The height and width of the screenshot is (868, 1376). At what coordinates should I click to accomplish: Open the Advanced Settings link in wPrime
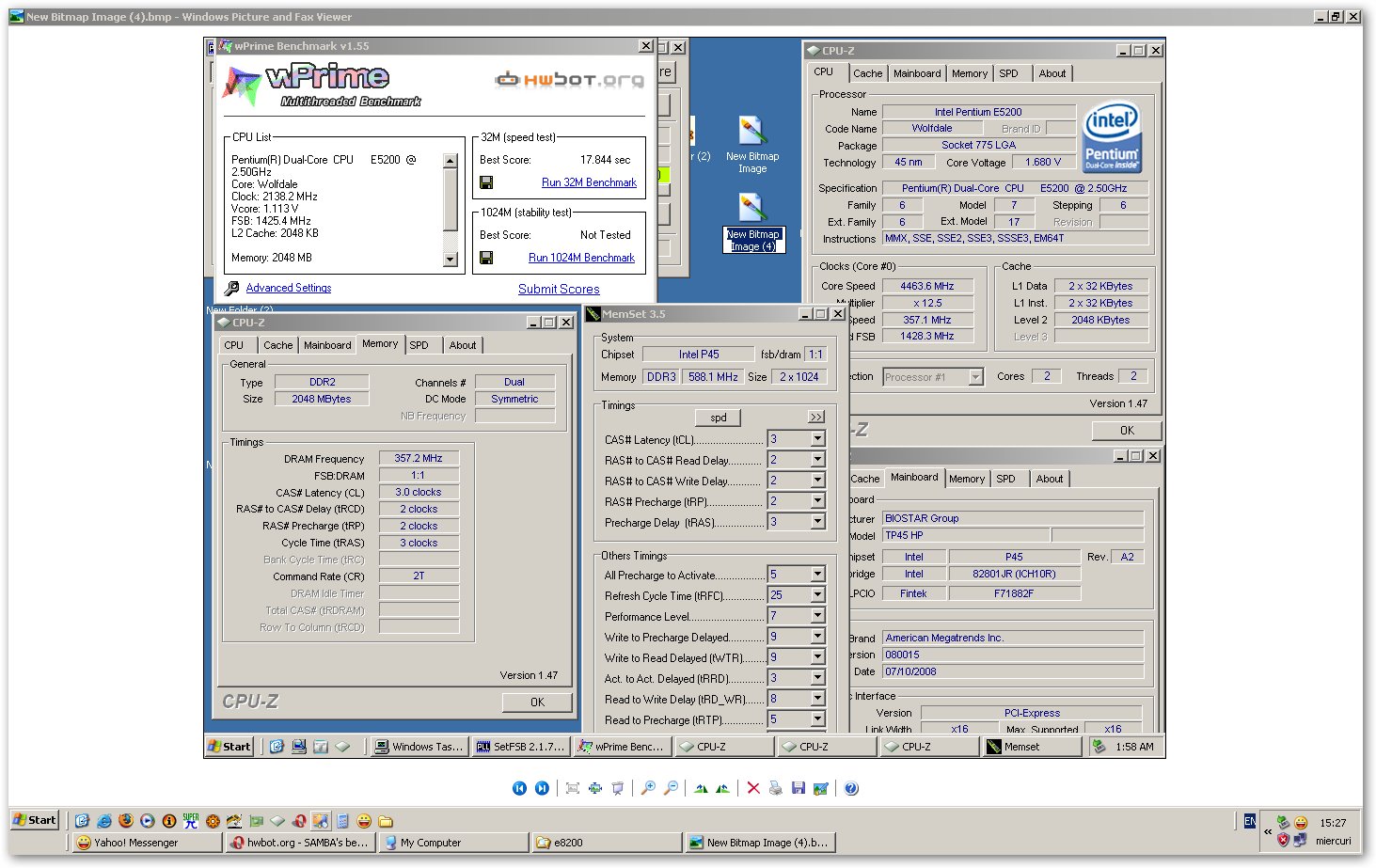[289, 288]
